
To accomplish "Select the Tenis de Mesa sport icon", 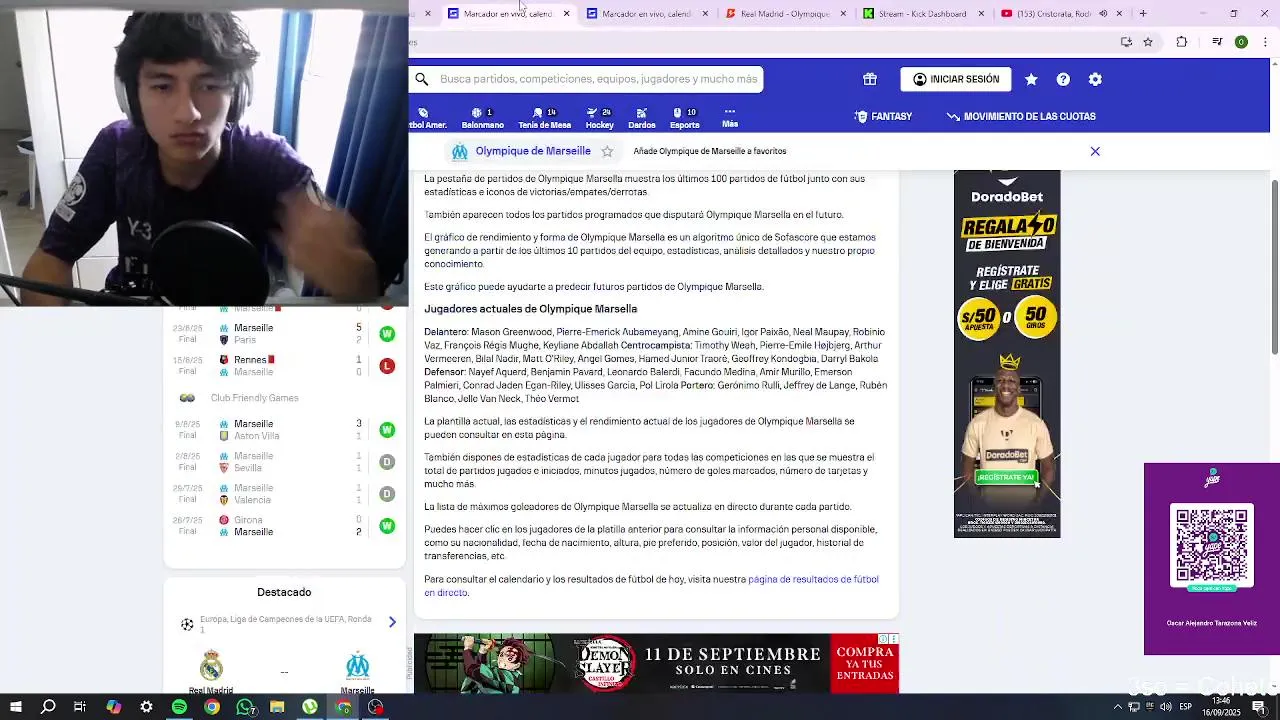I will coord(544,118).
